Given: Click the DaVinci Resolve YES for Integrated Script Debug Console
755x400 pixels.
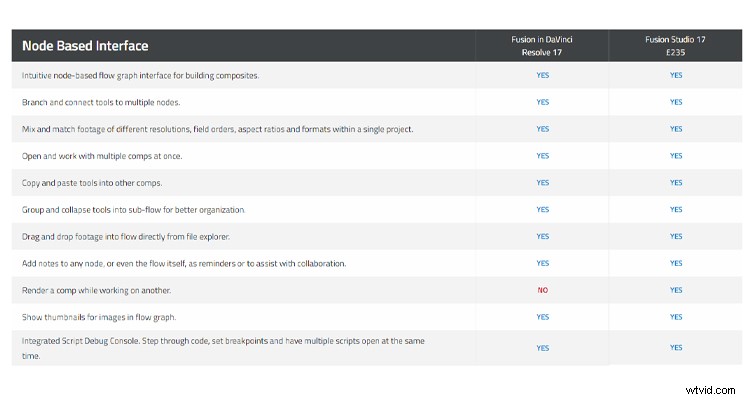Looking at the screenshot, I should [542, 348].
